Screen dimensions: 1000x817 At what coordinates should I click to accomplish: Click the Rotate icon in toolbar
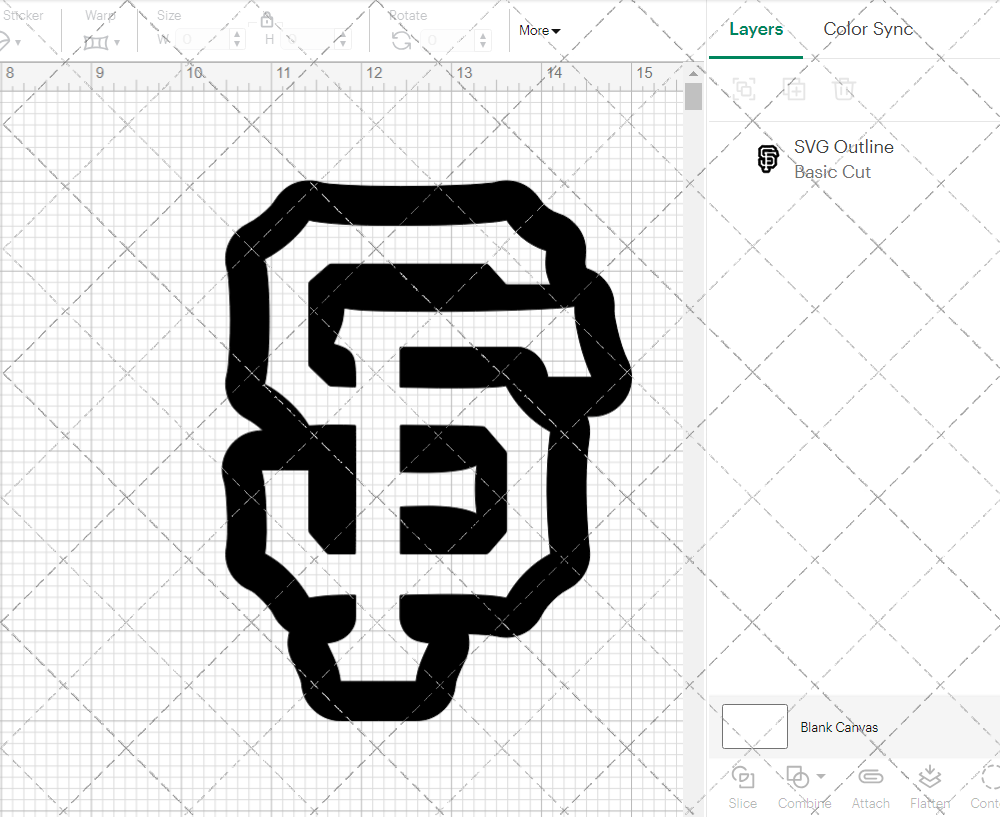pos(401,40)
